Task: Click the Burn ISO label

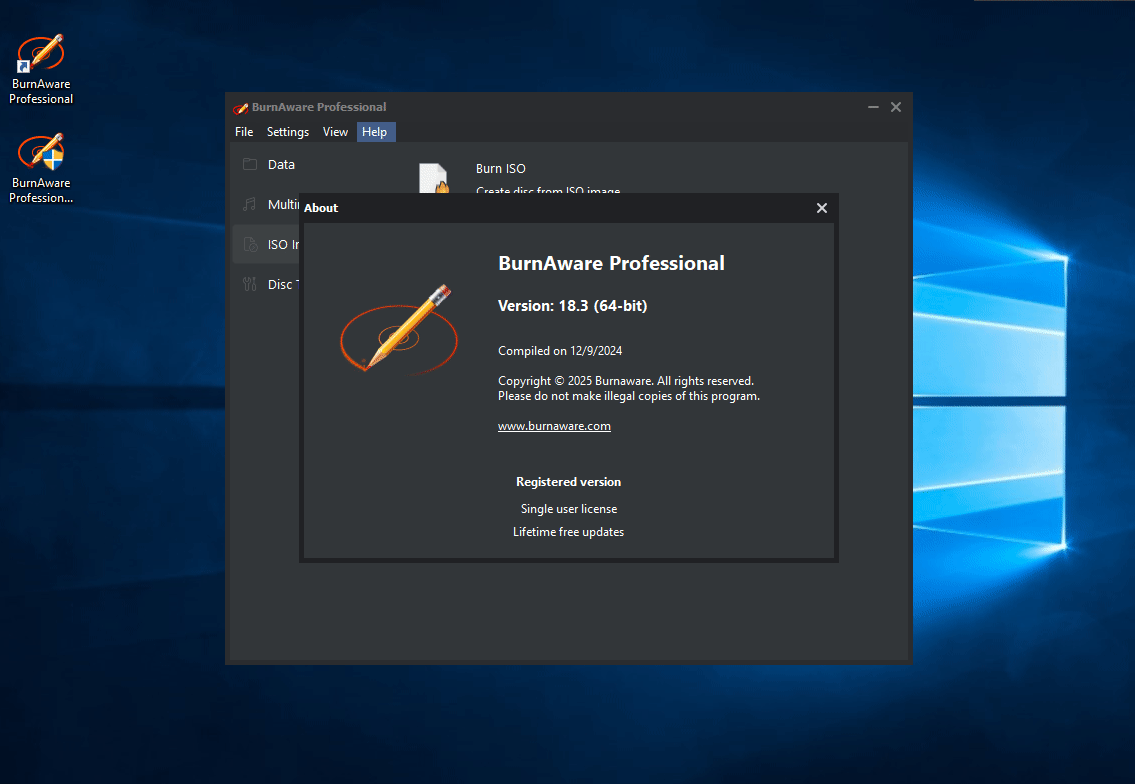Action: pyautogui.click(x=501, y=169)
